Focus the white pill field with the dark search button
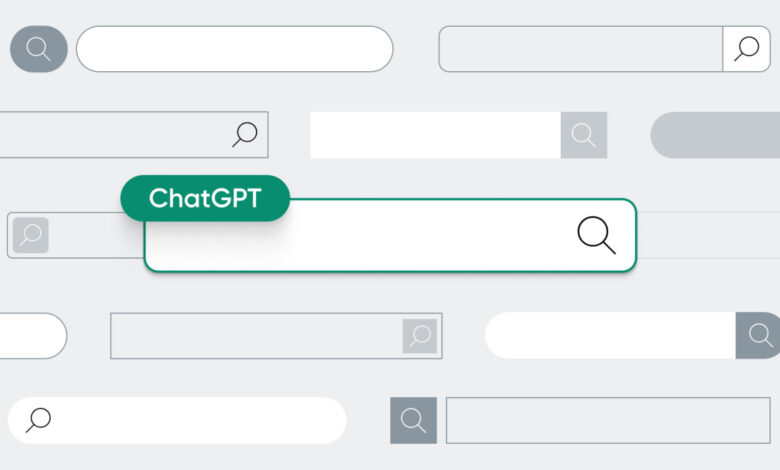Image resolution: width=780 pixels, height=470 pixels. [x=610, y=335]
